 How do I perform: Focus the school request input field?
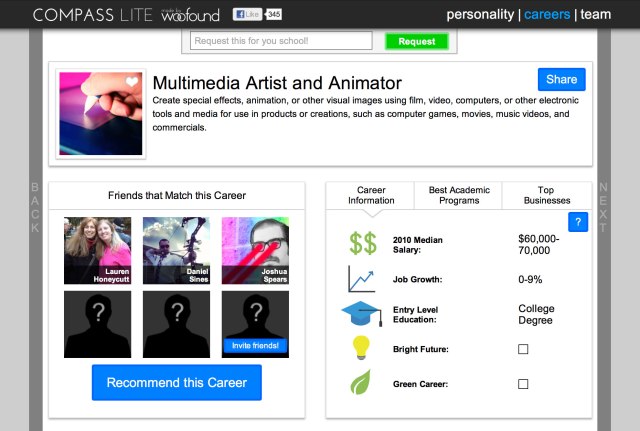tap(282, 41)
